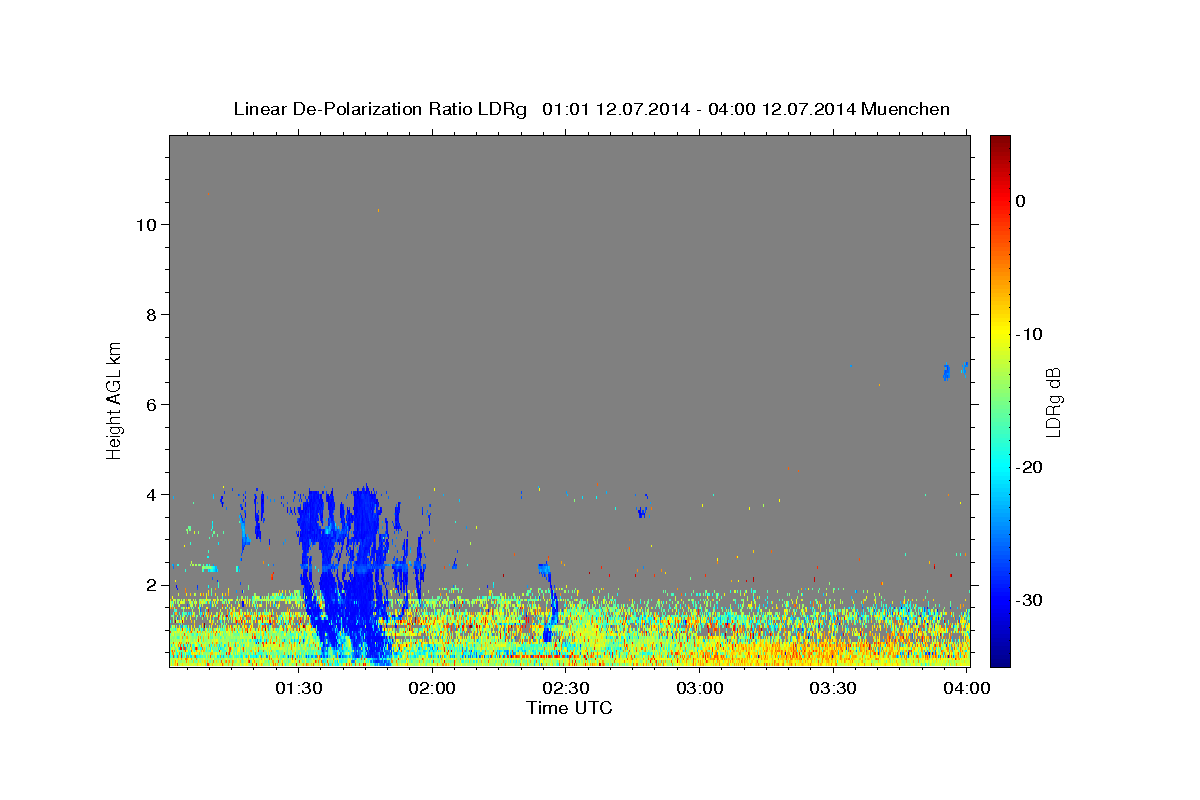The height and width of the screenshot is (800, 1200).
Task: Click the '01:01 12.07.2014' start time in title
Action: pyautogui.click(x=615, y=109)
